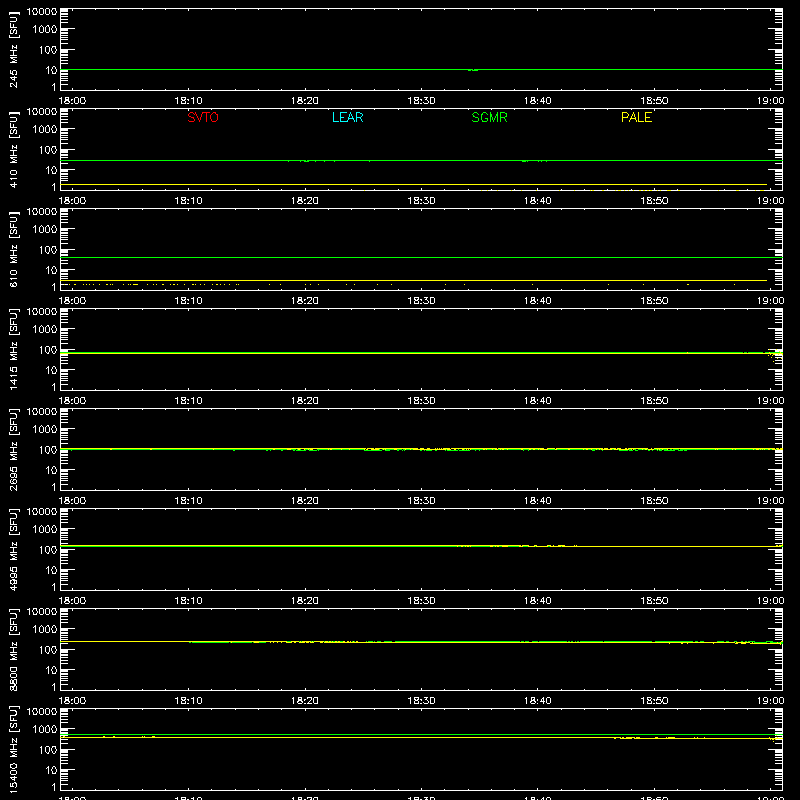Click 18:30 label below the 1415 MHz plot
The width and height of the screenshot is (800, 800).
(421, 401)
